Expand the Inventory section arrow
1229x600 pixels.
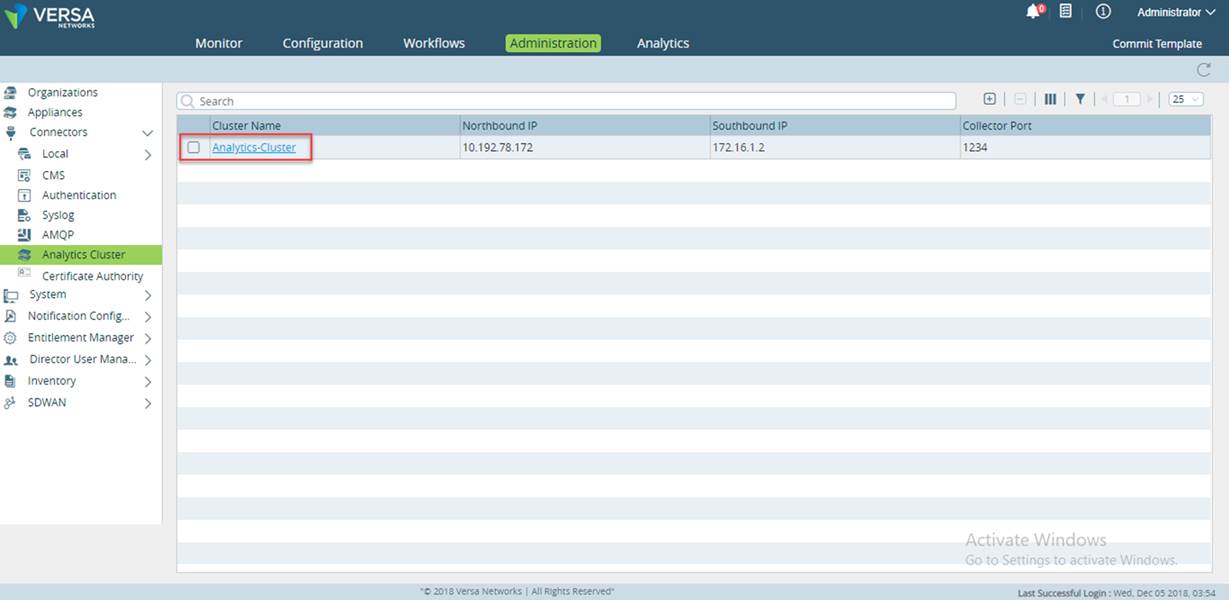[148, 382]
